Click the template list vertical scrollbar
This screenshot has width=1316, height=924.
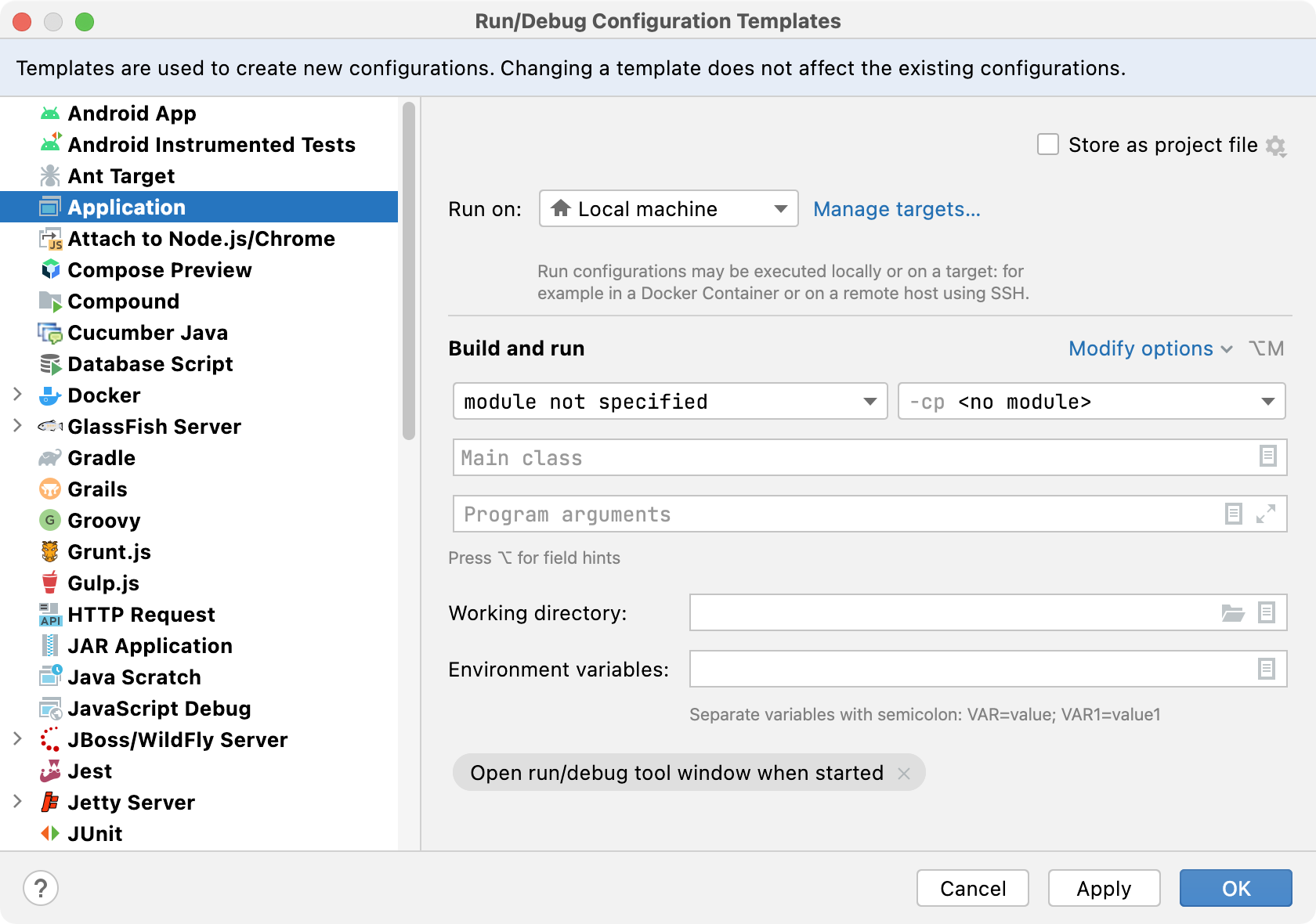point(408,270)
